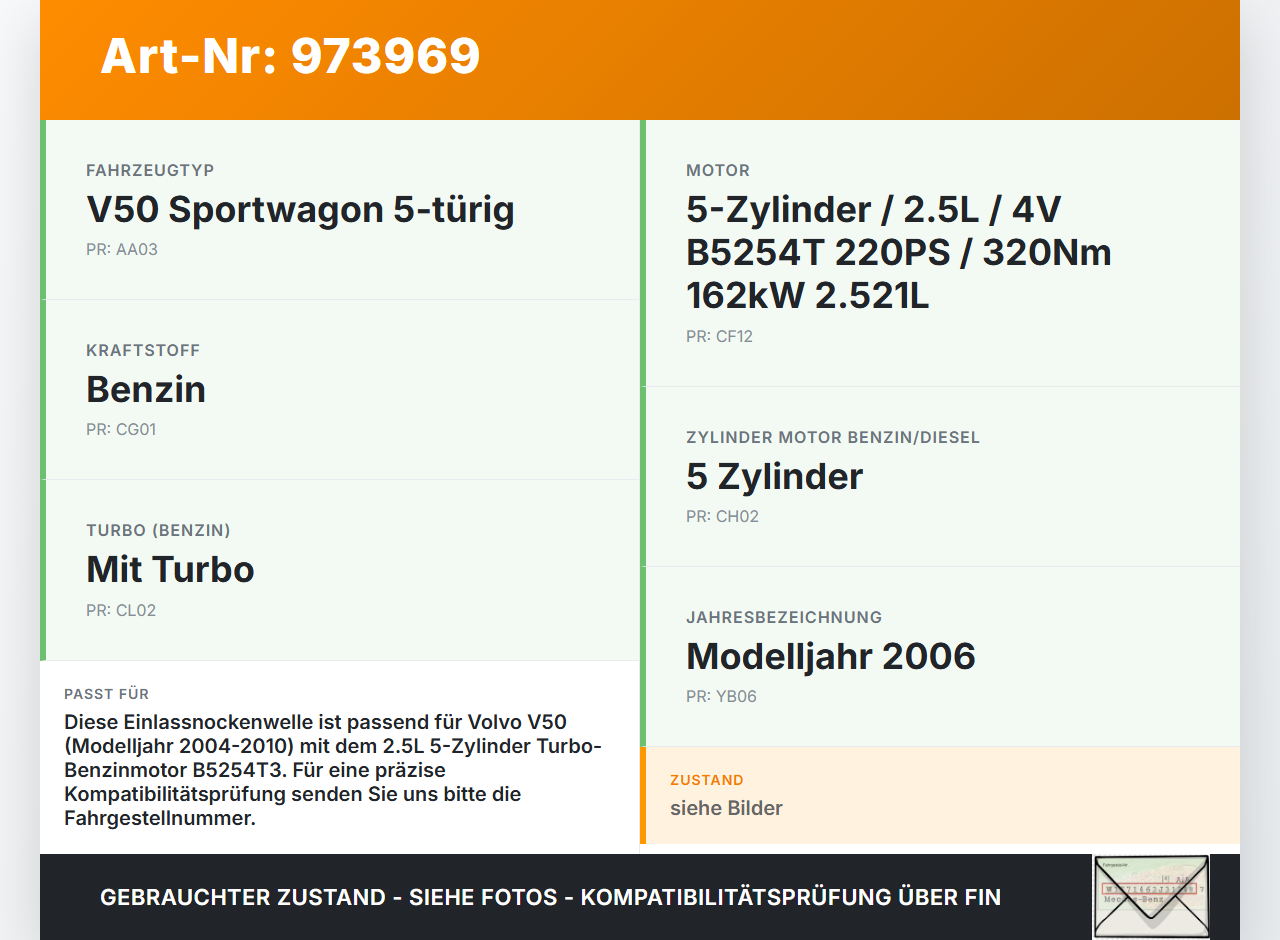Open the Modelljahr 2006 card
The width and height of the screenshot is (1280, 940).
coord(830,656)
